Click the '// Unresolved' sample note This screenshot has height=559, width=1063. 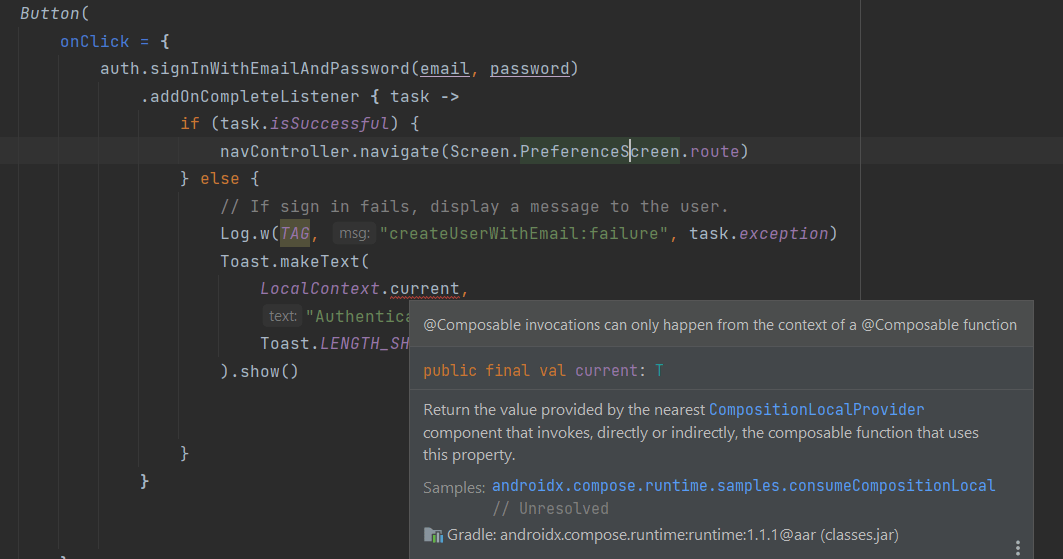550,508
